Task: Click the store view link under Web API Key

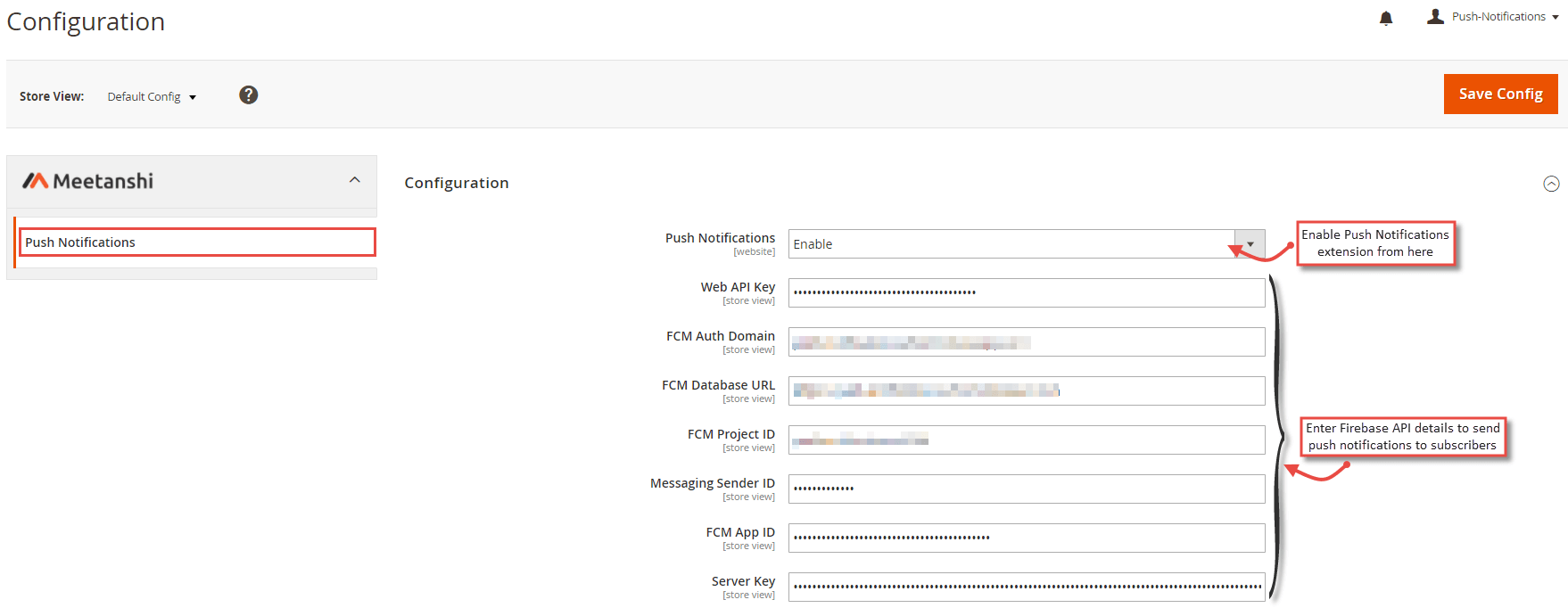Action: 748,300
